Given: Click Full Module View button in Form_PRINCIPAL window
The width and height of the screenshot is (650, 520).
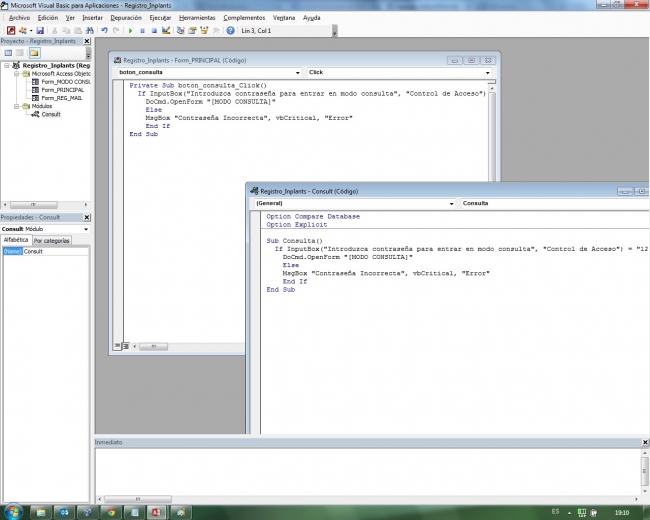Looking at the screenshot, I should tap(126, 346).
